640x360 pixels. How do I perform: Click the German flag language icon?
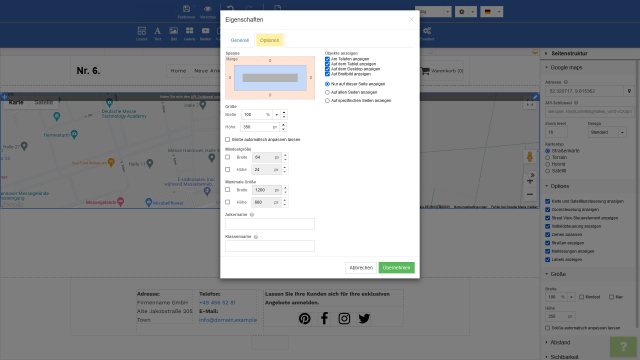[x=488, y=12]
